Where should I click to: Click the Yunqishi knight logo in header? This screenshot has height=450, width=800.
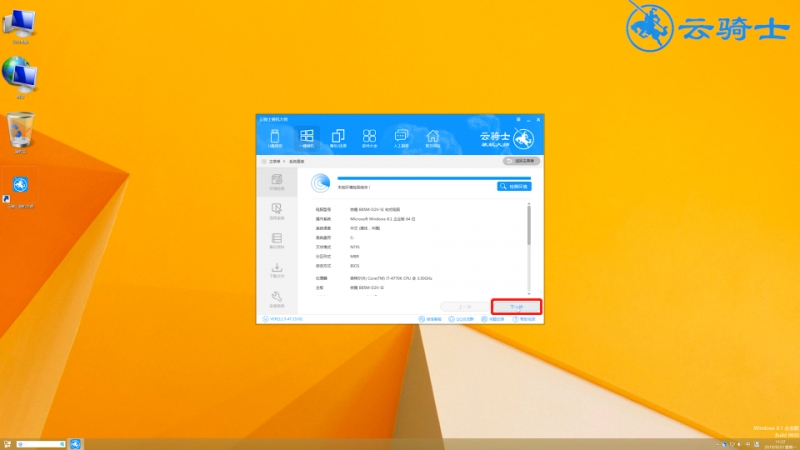(x=523, y=138)
